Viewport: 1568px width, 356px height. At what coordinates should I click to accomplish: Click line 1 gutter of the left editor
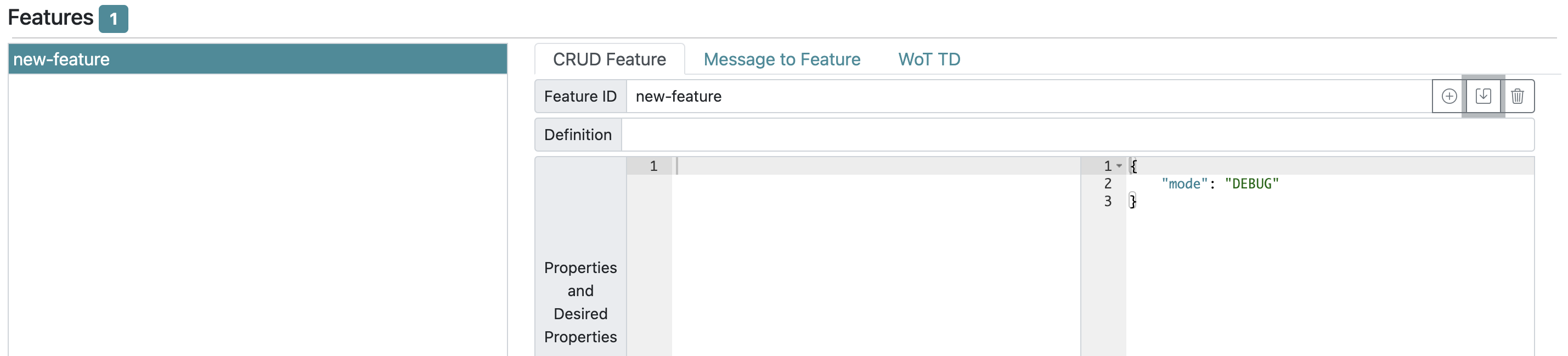tap(653, 165)
